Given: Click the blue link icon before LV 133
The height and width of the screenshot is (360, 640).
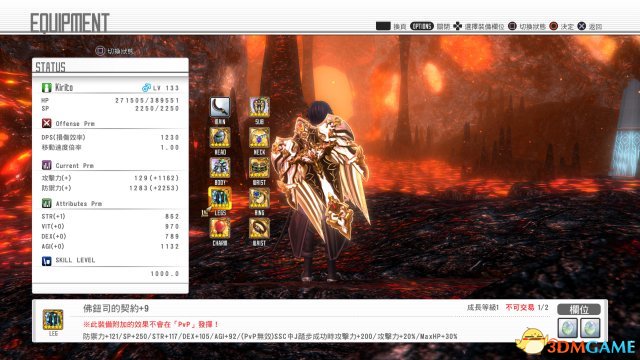Looking at the screenshot, I should coord(146,87).
